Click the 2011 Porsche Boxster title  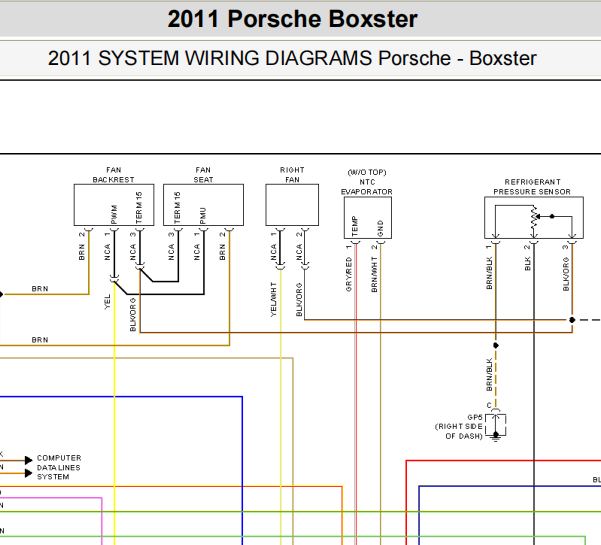[x=292, y=19]
